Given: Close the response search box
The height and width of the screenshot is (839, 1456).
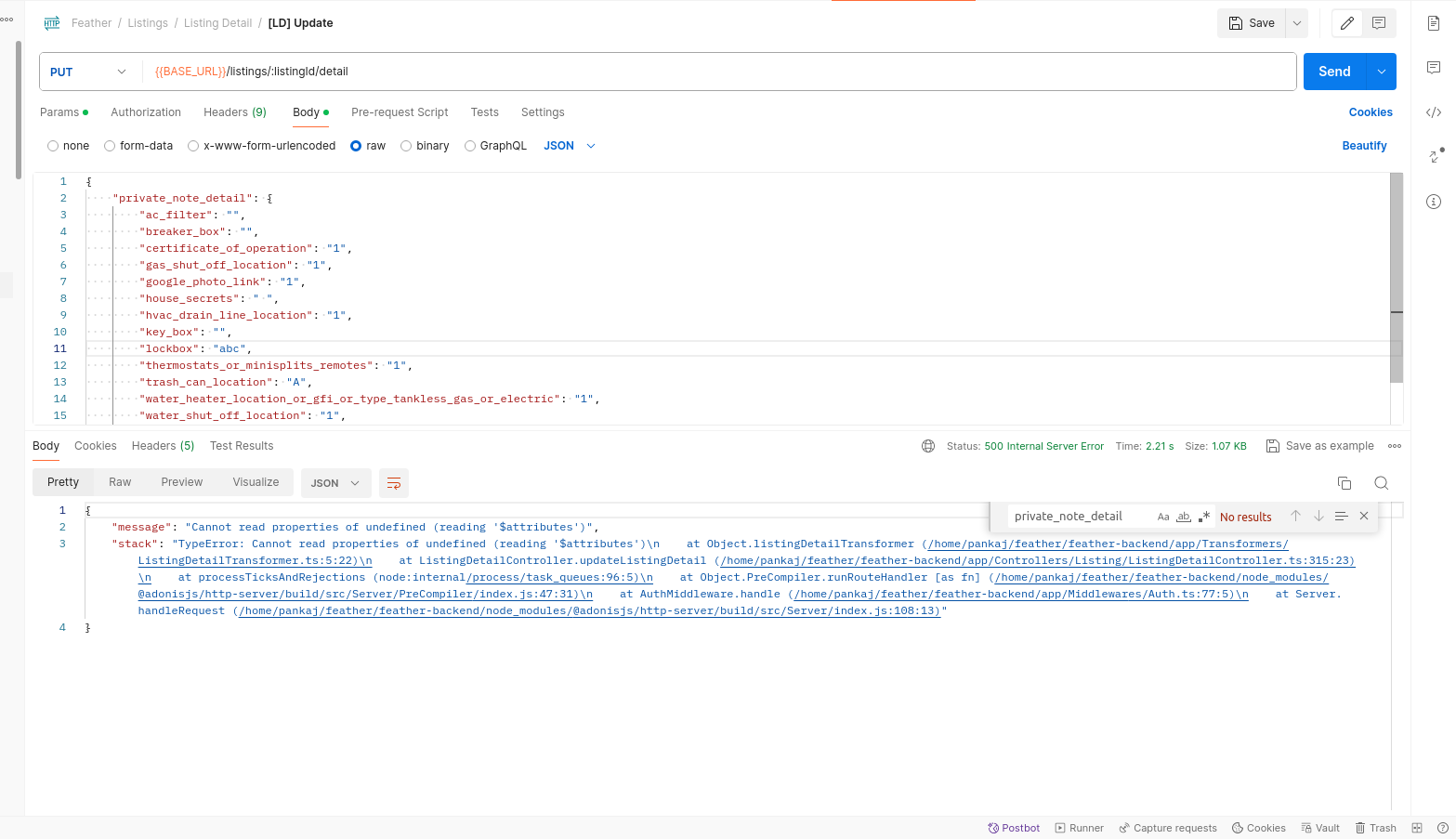Looking at the screenshot, I should (x=1364, y=517).
